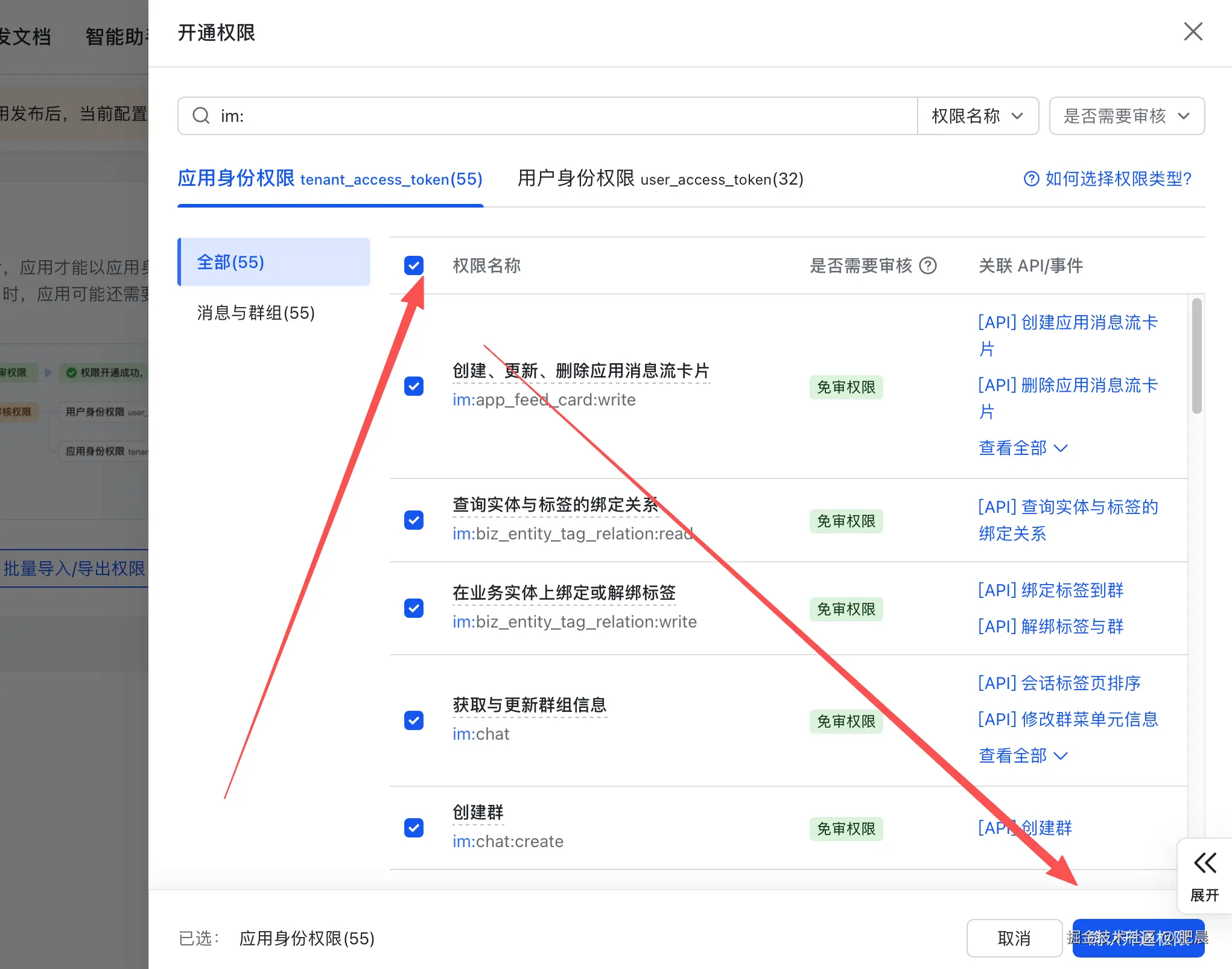The height and width of the screenshot is (969, 1232).
Task: Switch to the 用户身份权限 tab
Action: coord(659,179)
